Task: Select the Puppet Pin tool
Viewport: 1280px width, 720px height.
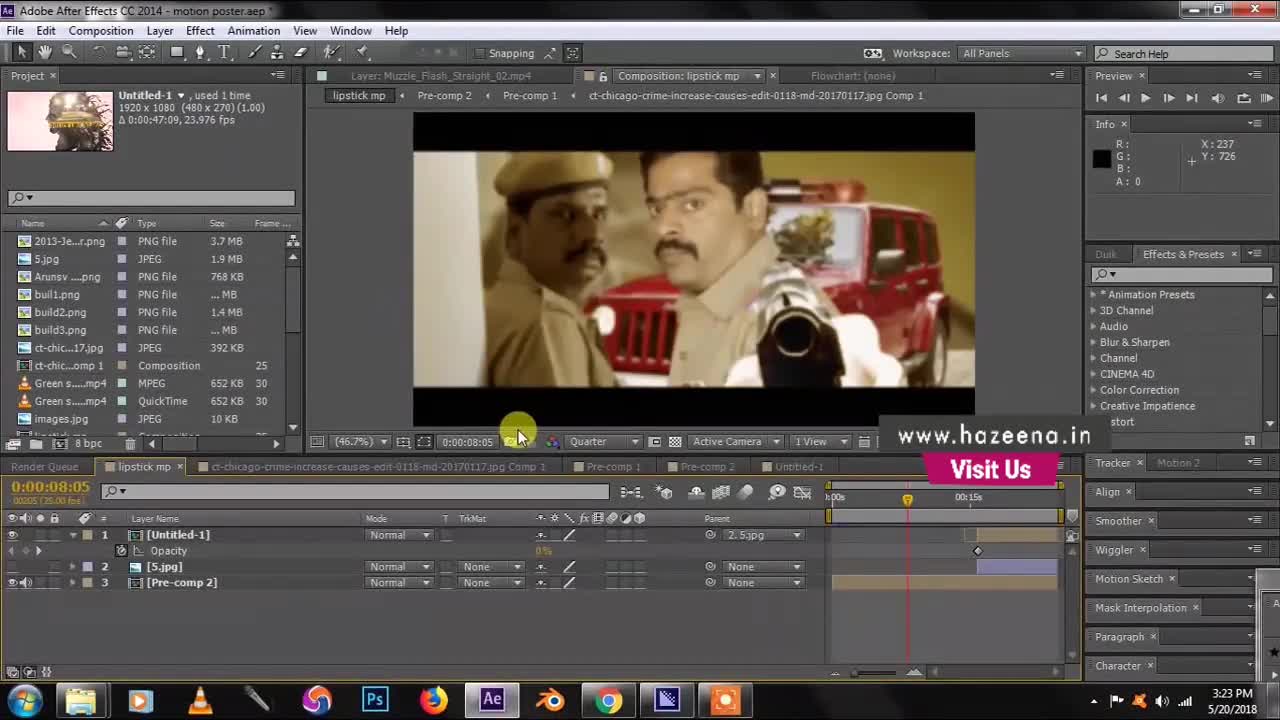Action: point(362,53)
